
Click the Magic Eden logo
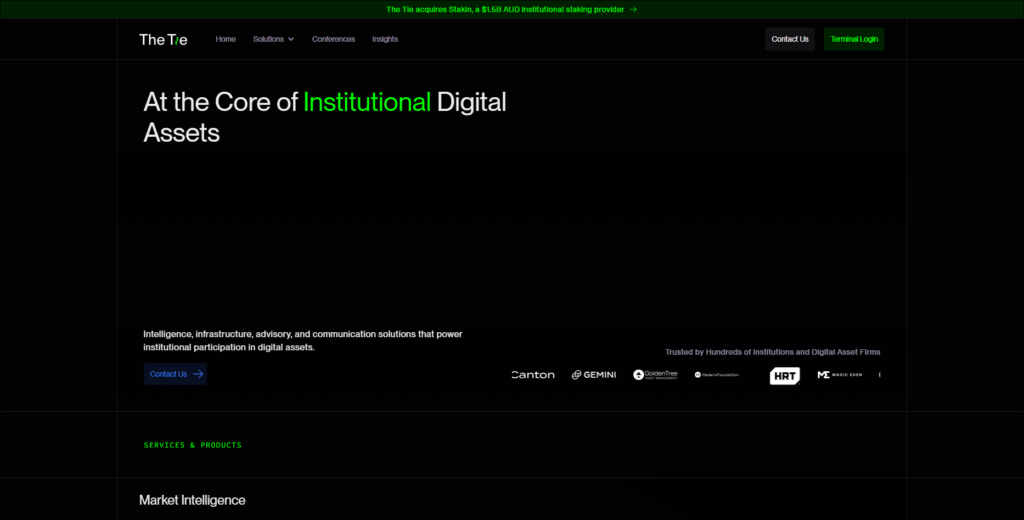838,375
